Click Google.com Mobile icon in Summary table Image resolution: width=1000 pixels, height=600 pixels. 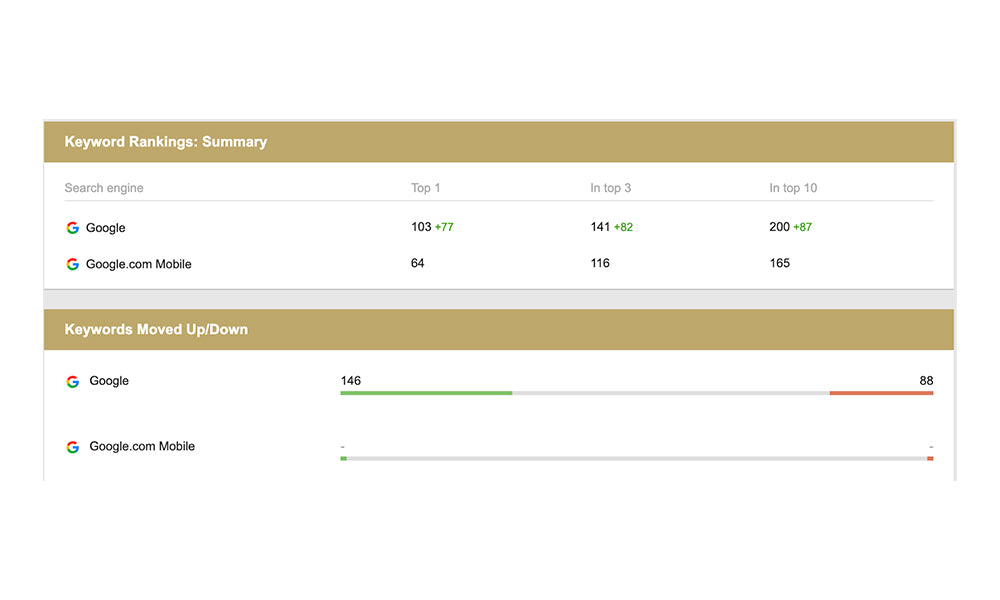click(x=72, y=264)
